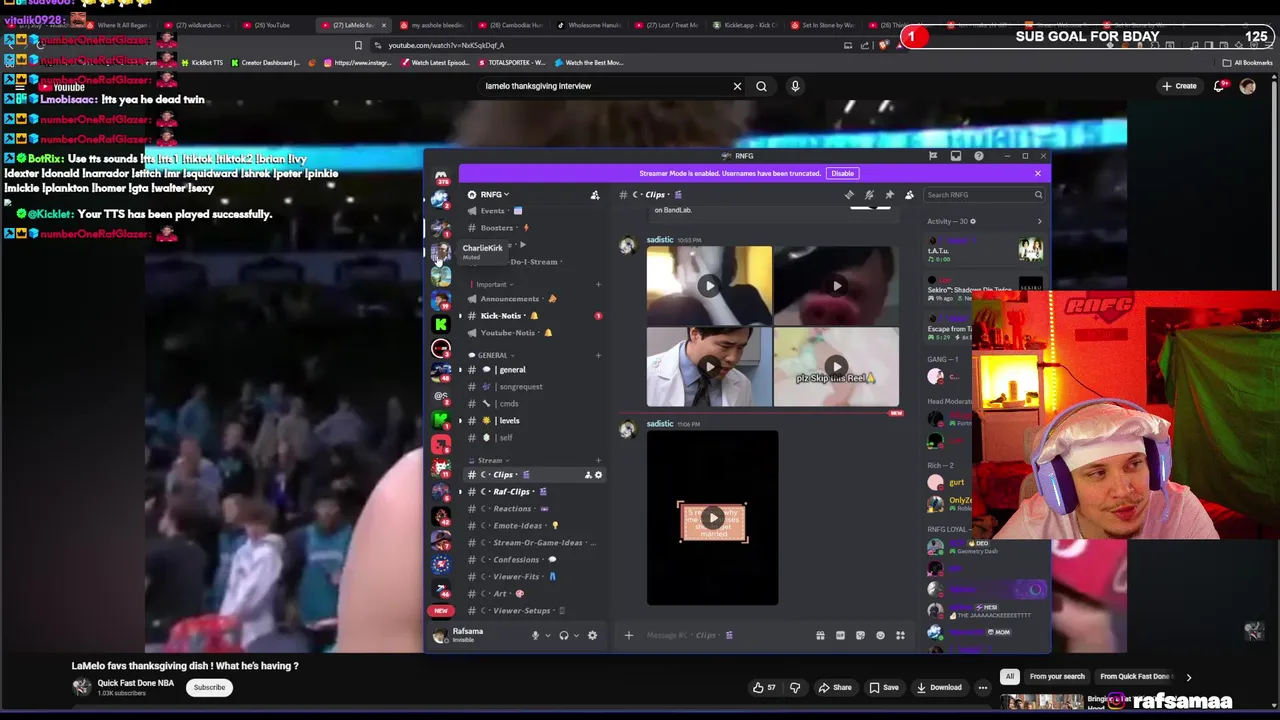Toggle the member list icon
Image resolution: width=1280 pixels, height=720 pixels.
click(x=909, y=195)
